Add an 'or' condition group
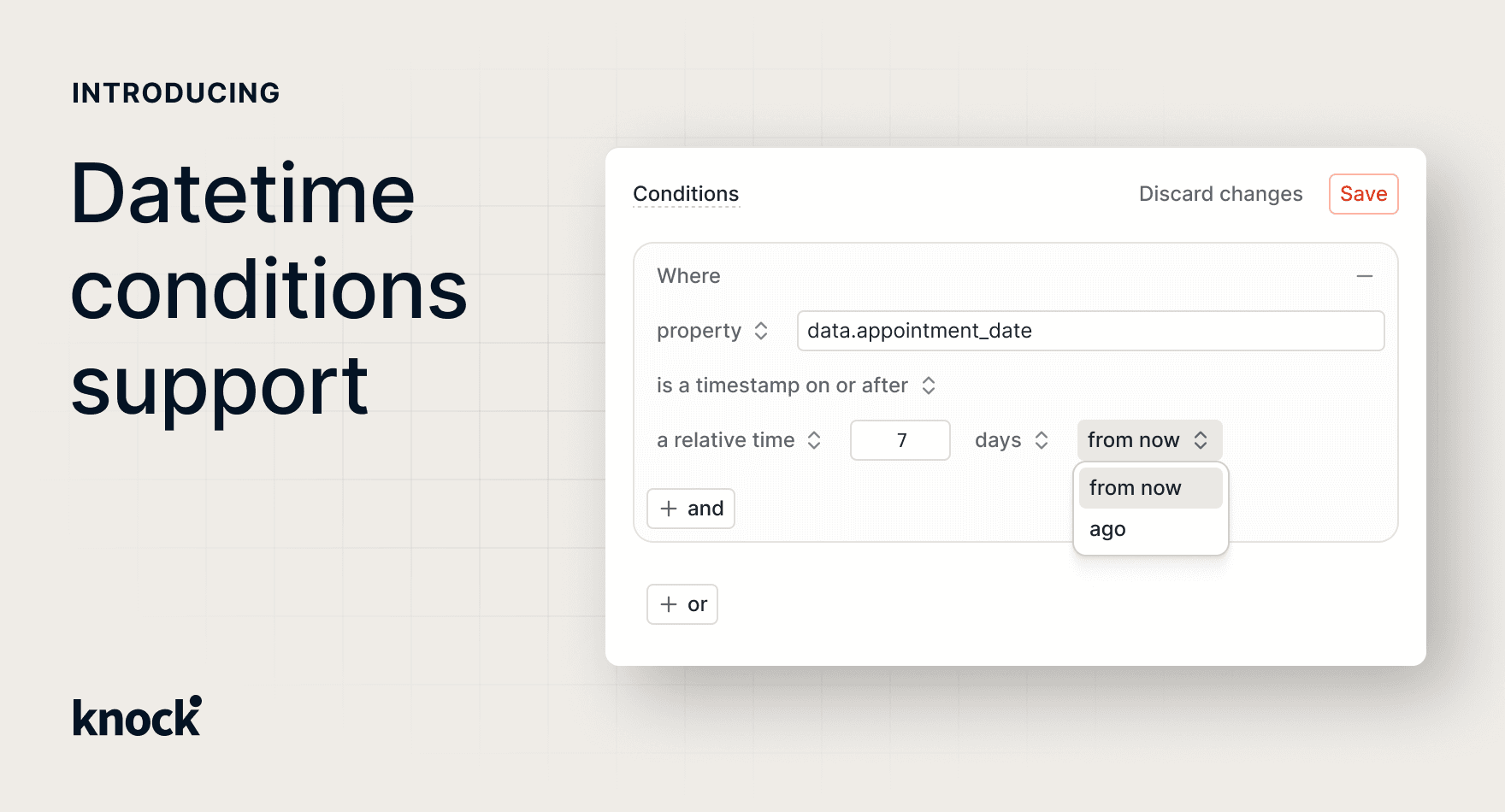 682,604
